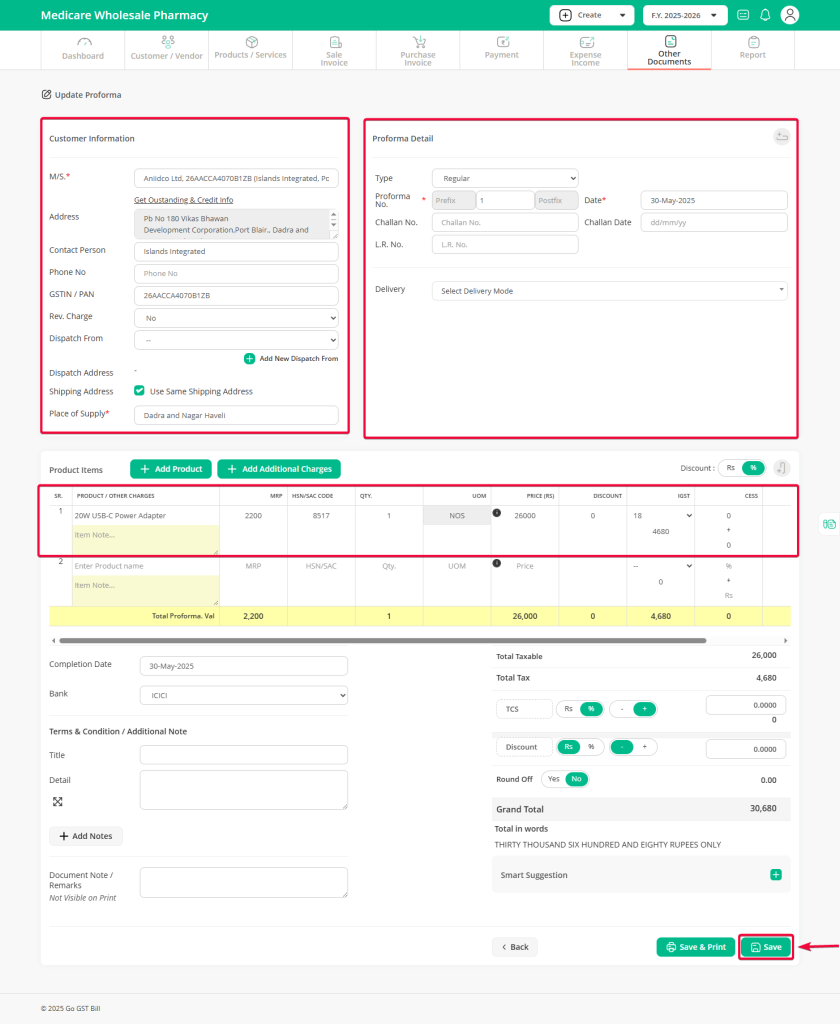Expand the Detail text area using its expand icon

coord(57,801)
